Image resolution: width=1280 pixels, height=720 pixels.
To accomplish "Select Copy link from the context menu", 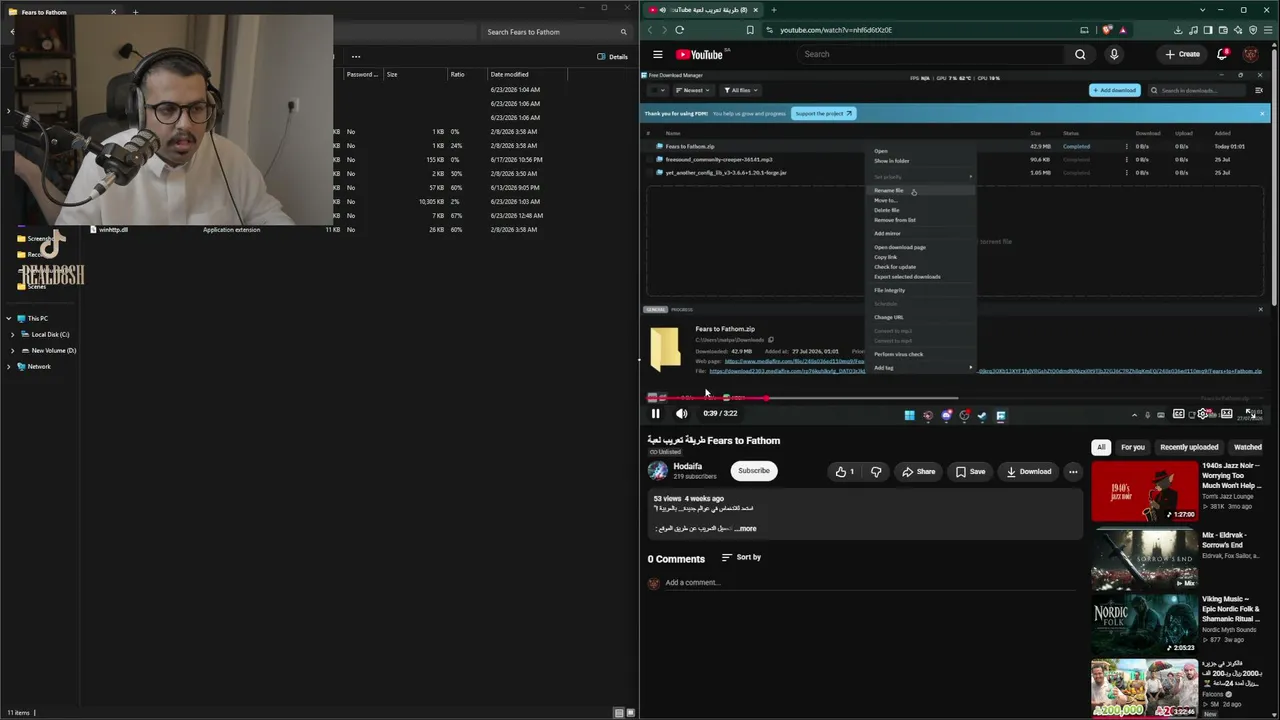I will click(x=886, y=257).
